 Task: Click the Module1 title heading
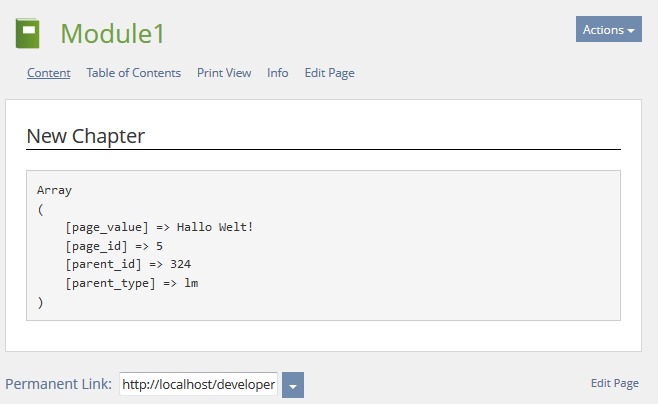[x=112, y=34]
